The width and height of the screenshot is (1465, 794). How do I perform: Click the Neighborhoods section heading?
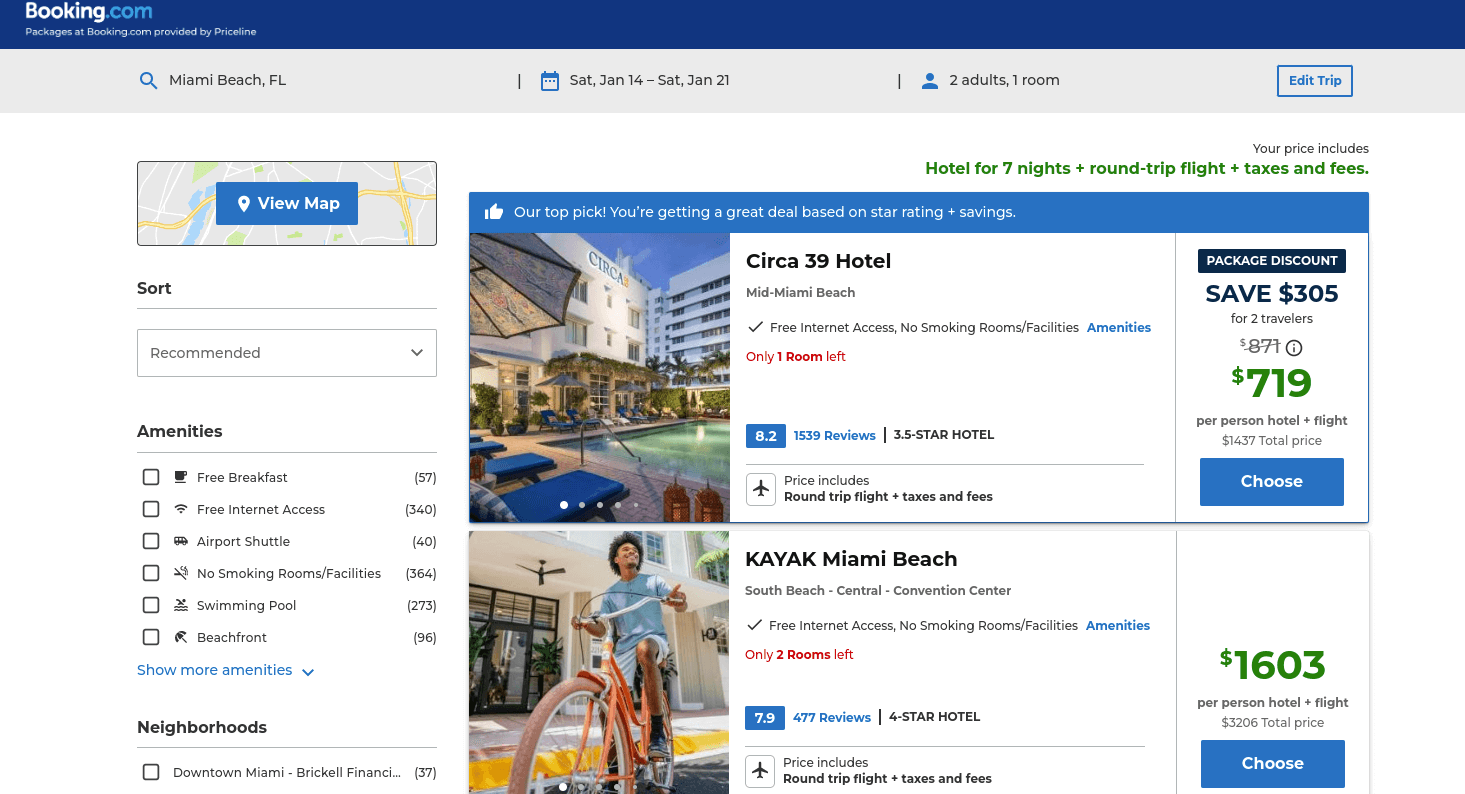[202, 728]
